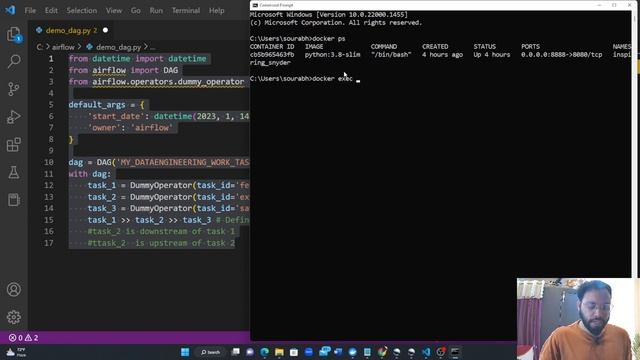
Task: Click the unsaved dot on demo_dag.py tab
Action: tap(105, 30)
